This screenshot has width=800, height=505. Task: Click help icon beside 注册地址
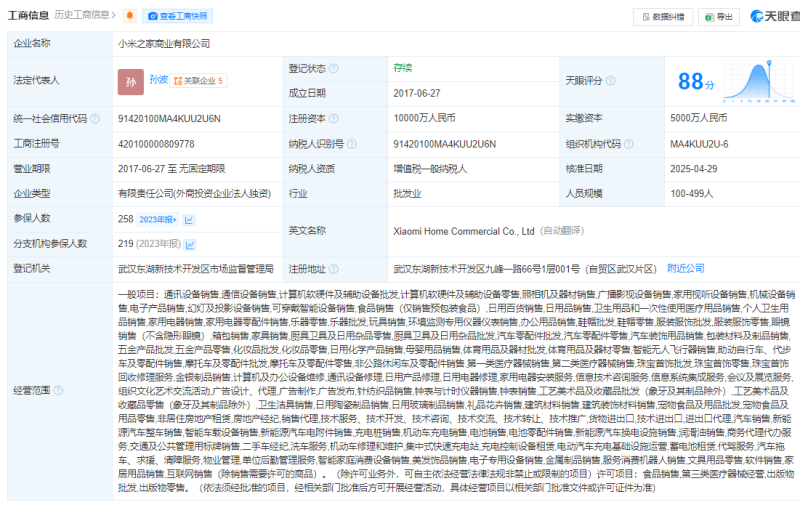click(334, 269)
